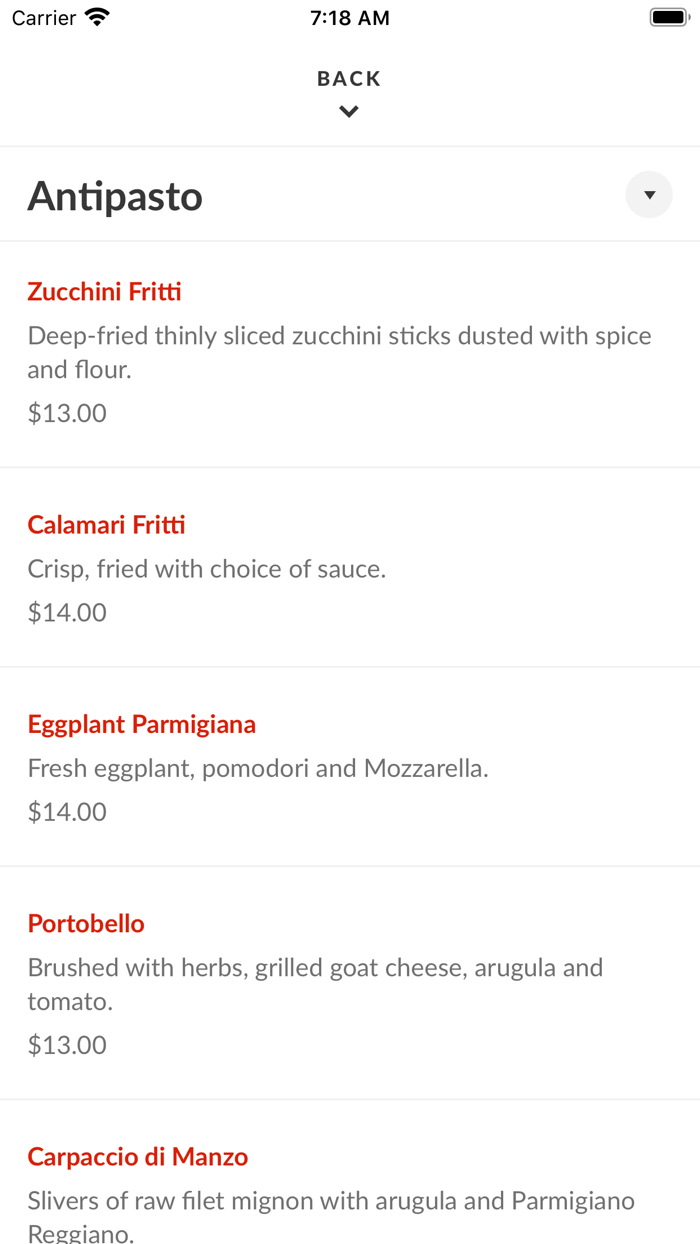Tap the Portobello description line
The image size is (700, 1244).
point(315,984)
